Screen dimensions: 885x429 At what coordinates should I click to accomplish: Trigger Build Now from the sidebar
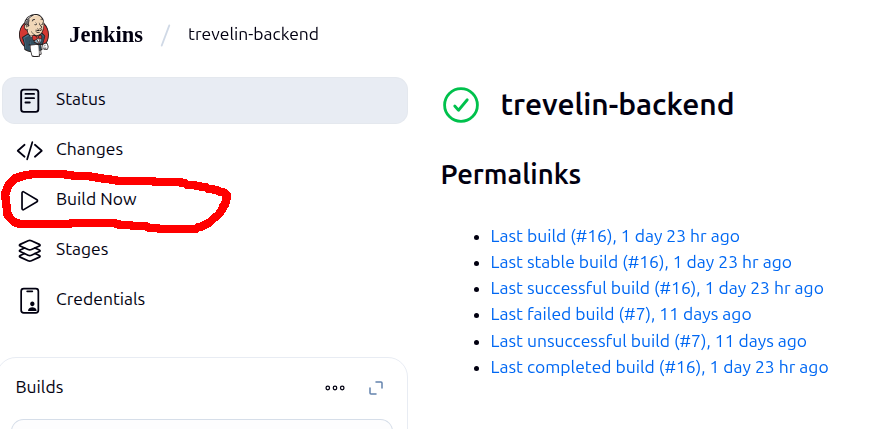click(x=96, y=200)
